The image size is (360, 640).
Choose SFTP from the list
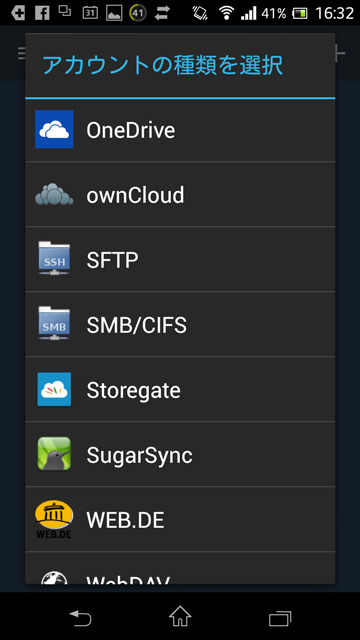[180, 259]
